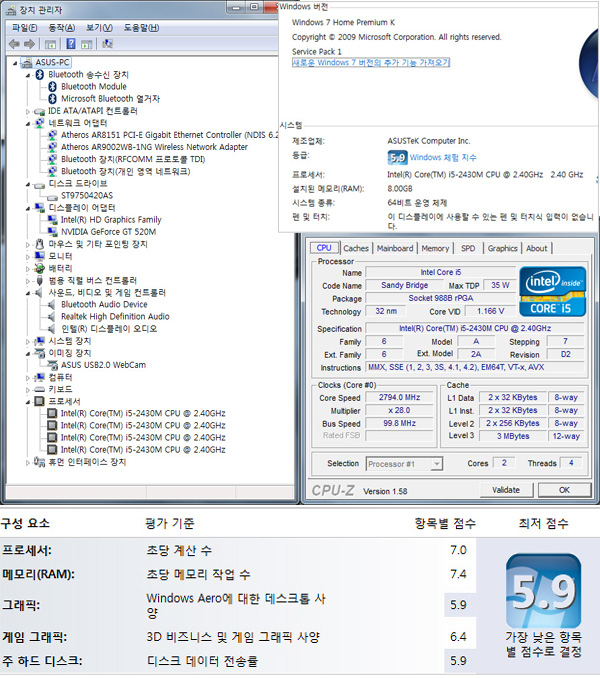The width and height of the screenshot is (600, 678).
Task: Collapse the 사운드, 비디오 및 게임 컨트롤러 node
Action: point(28,293)
